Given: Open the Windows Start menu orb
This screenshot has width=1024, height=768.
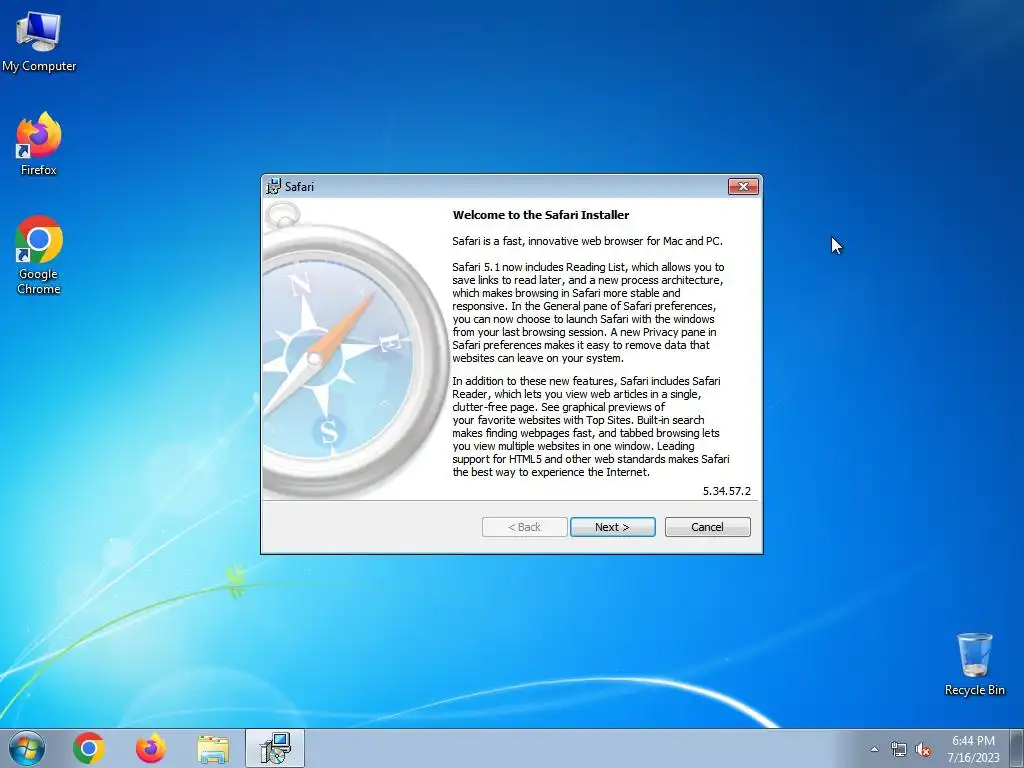Looking at the screenshot, I should point(27,748).
